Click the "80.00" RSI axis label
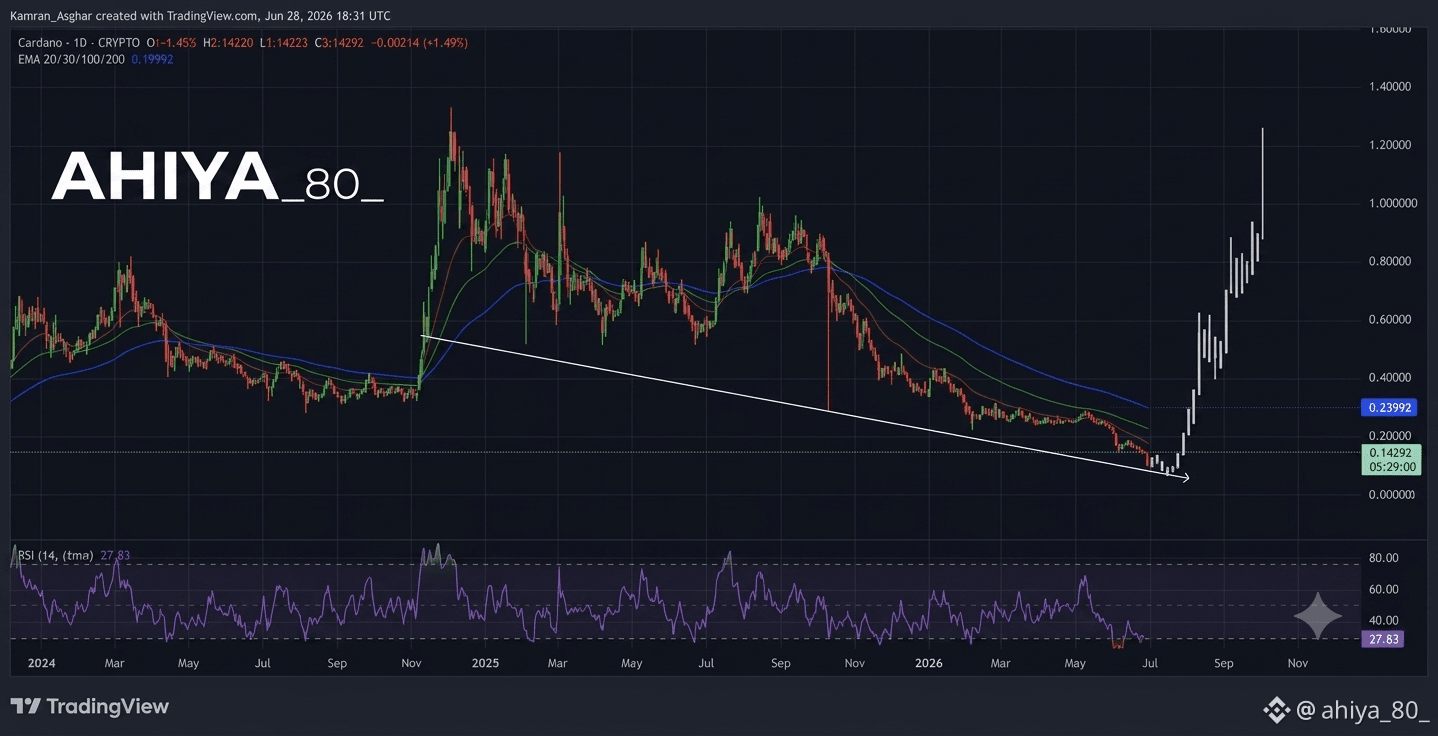 [1384, 558]
